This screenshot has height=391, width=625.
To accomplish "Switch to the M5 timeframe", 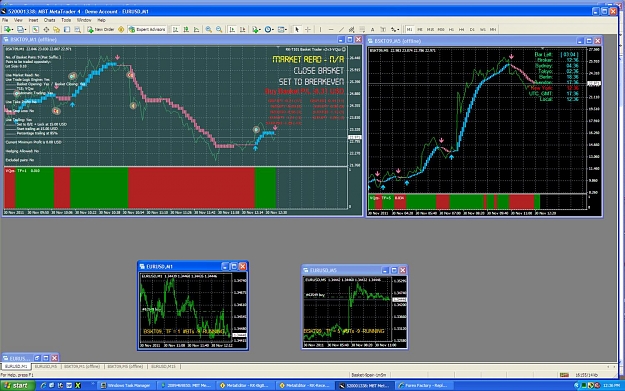I will click(x=420, y=29).
